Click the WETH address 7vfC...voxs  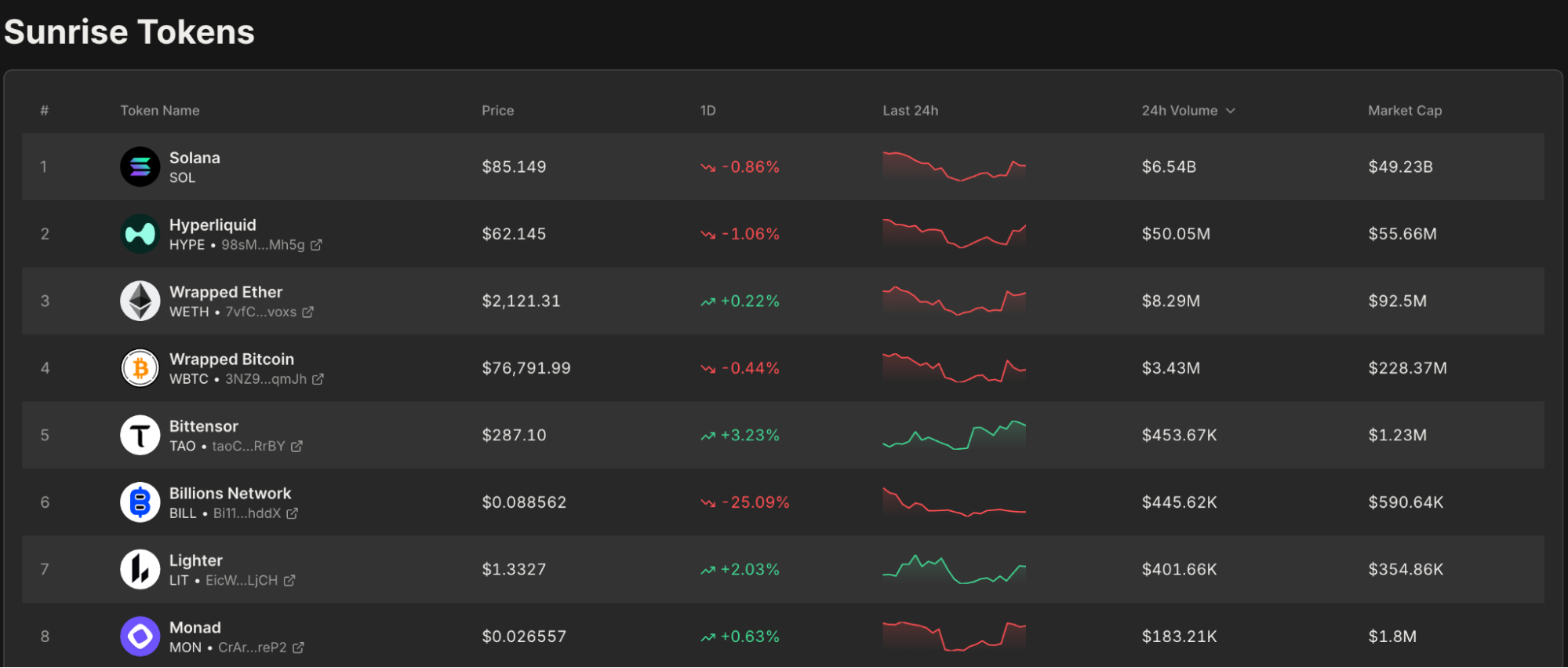coord(261,312)
